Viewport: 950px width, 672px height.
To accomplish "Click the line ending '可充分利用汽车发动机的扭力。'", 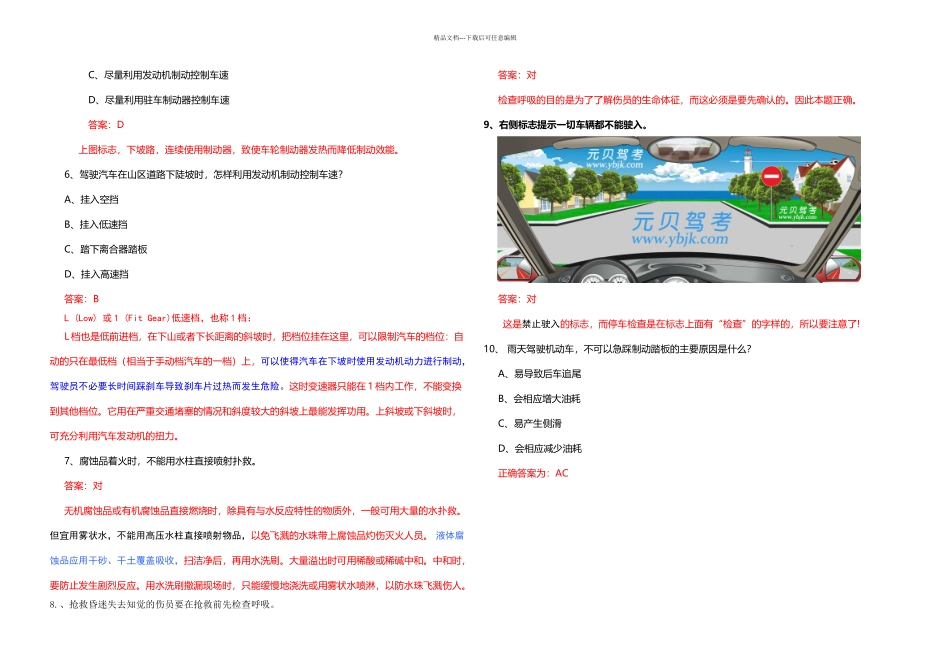I will coord(114,436).
